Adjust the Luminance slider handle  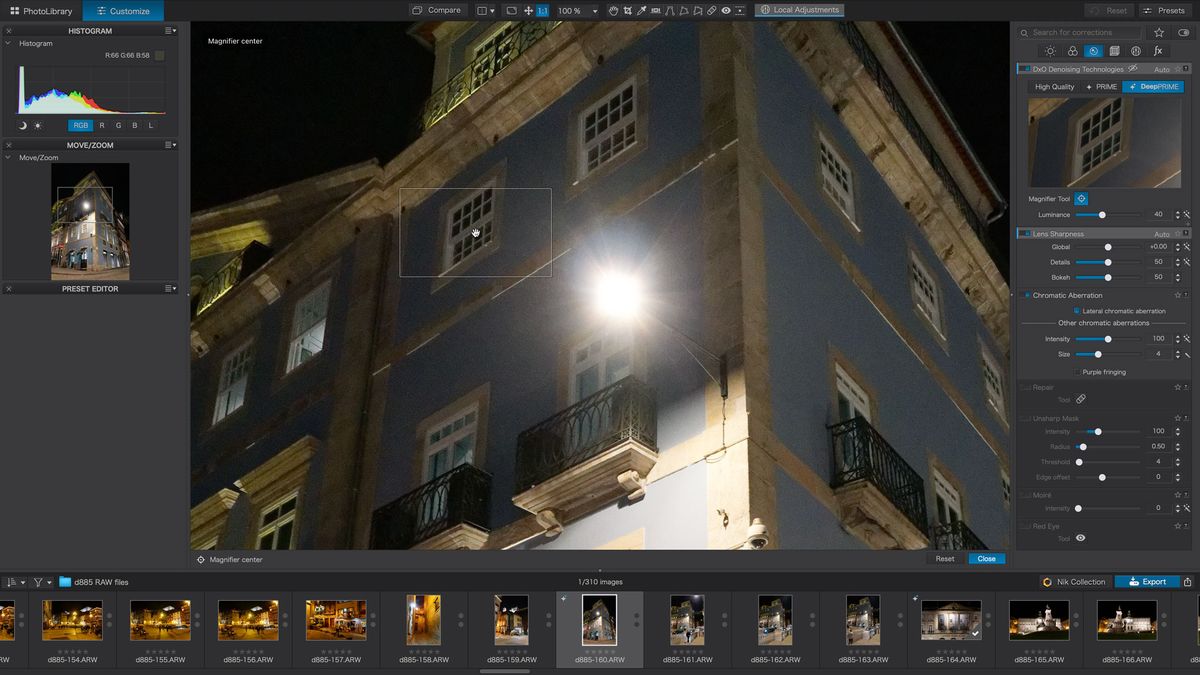point(1102,215)
